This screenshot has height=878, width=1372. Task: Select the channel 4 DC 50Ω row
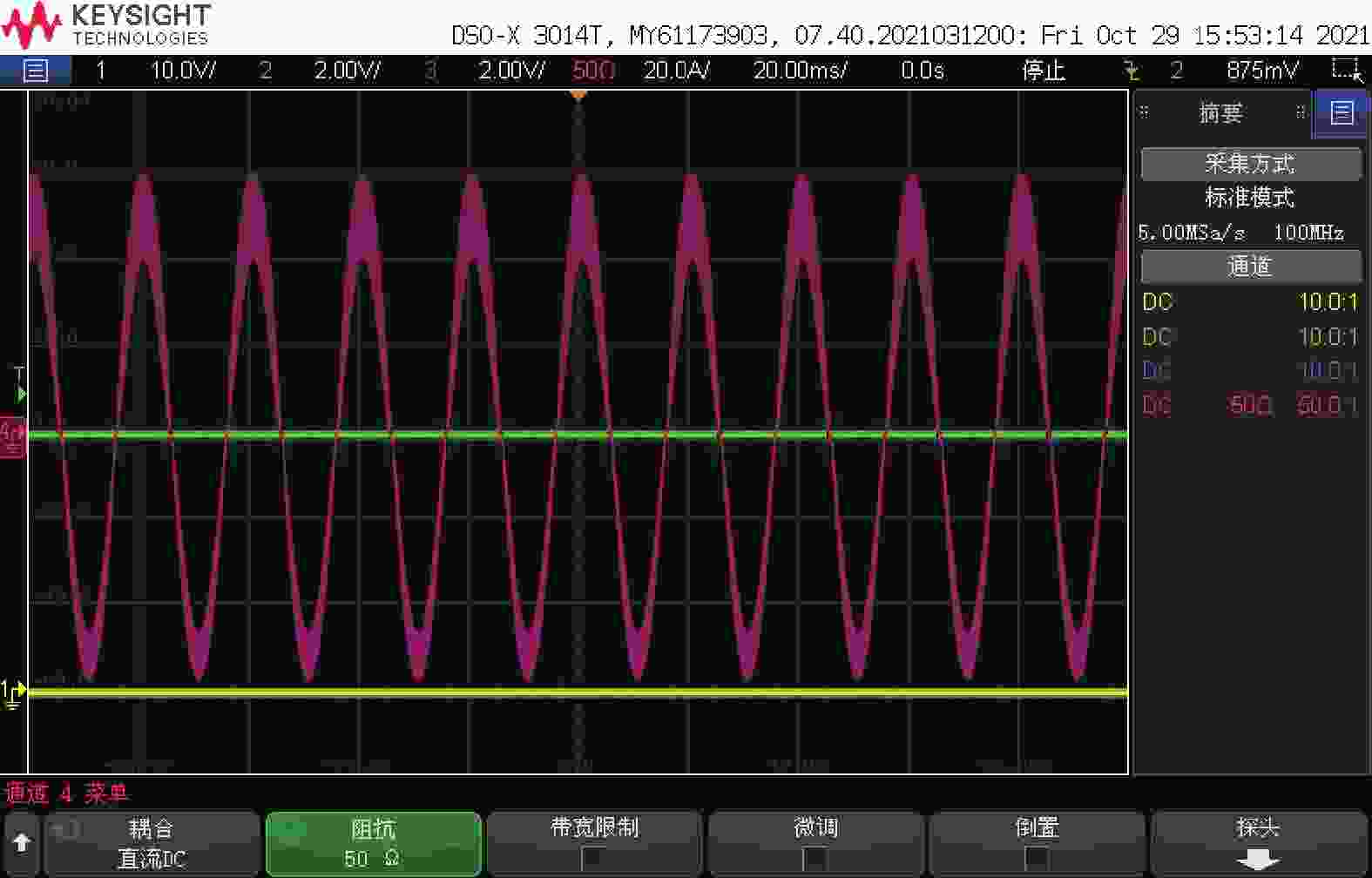[x=1250, y=405]
